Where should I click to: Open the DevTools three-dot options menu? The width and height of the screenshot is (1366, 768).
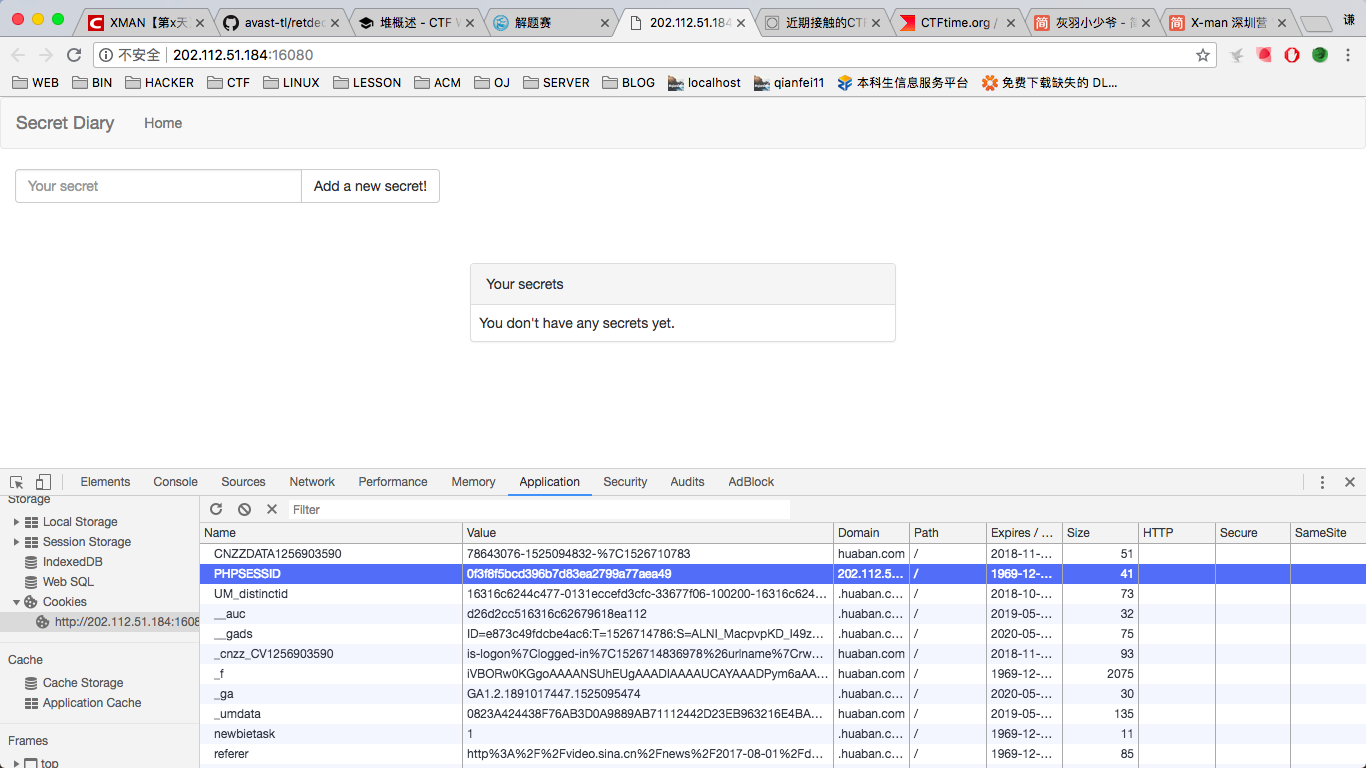1322,482
